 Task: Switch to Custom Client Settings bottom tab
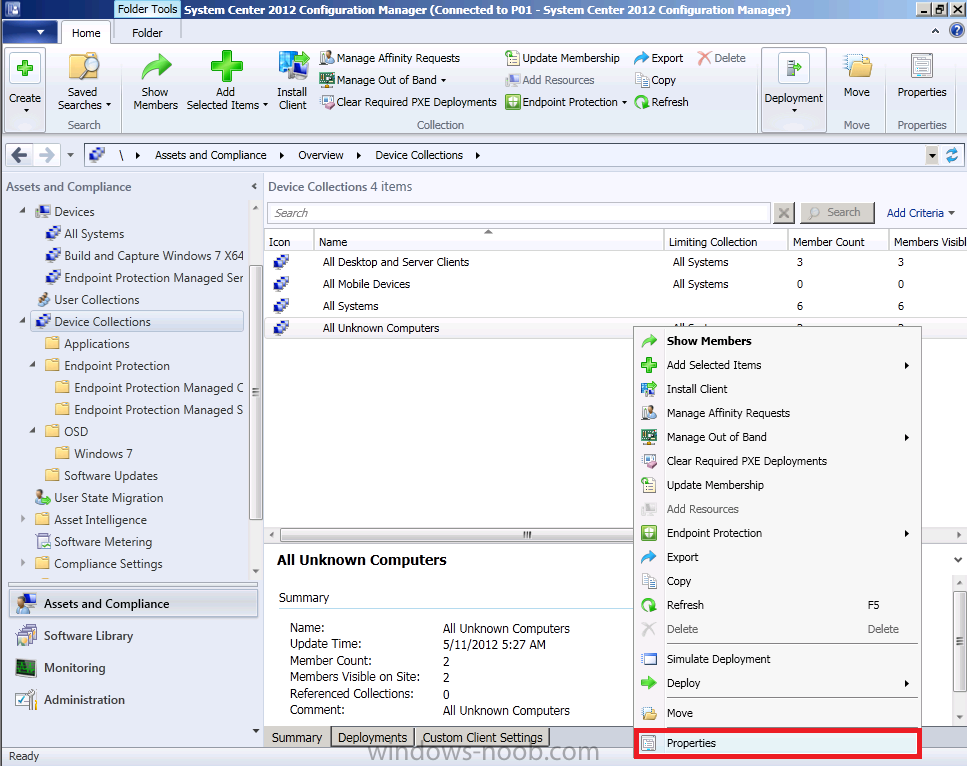pos(482,738)
